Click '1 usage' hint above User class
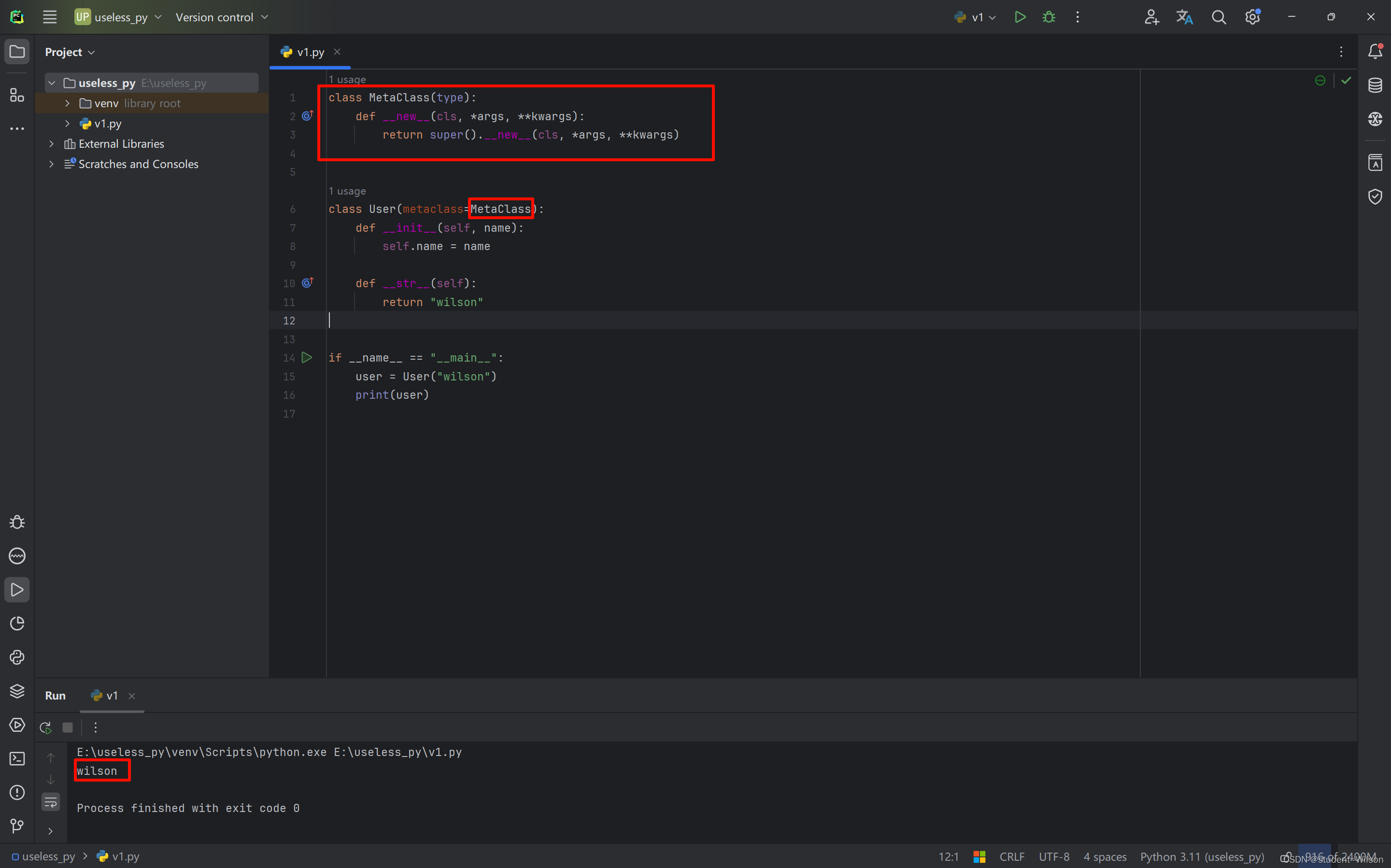 click(x=347, y=191)
